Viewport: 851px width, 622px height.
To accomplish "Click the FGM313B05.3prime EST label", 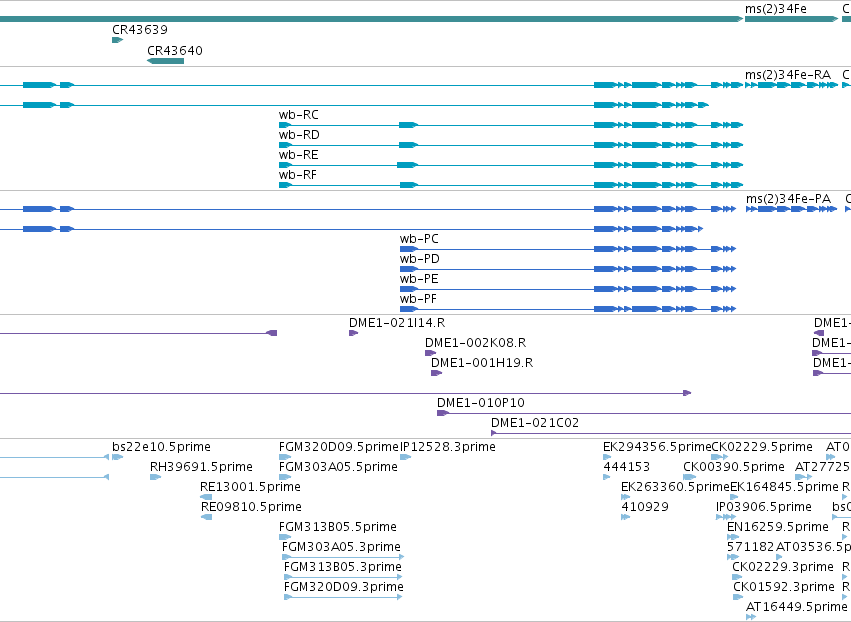I will click(342, 568).
